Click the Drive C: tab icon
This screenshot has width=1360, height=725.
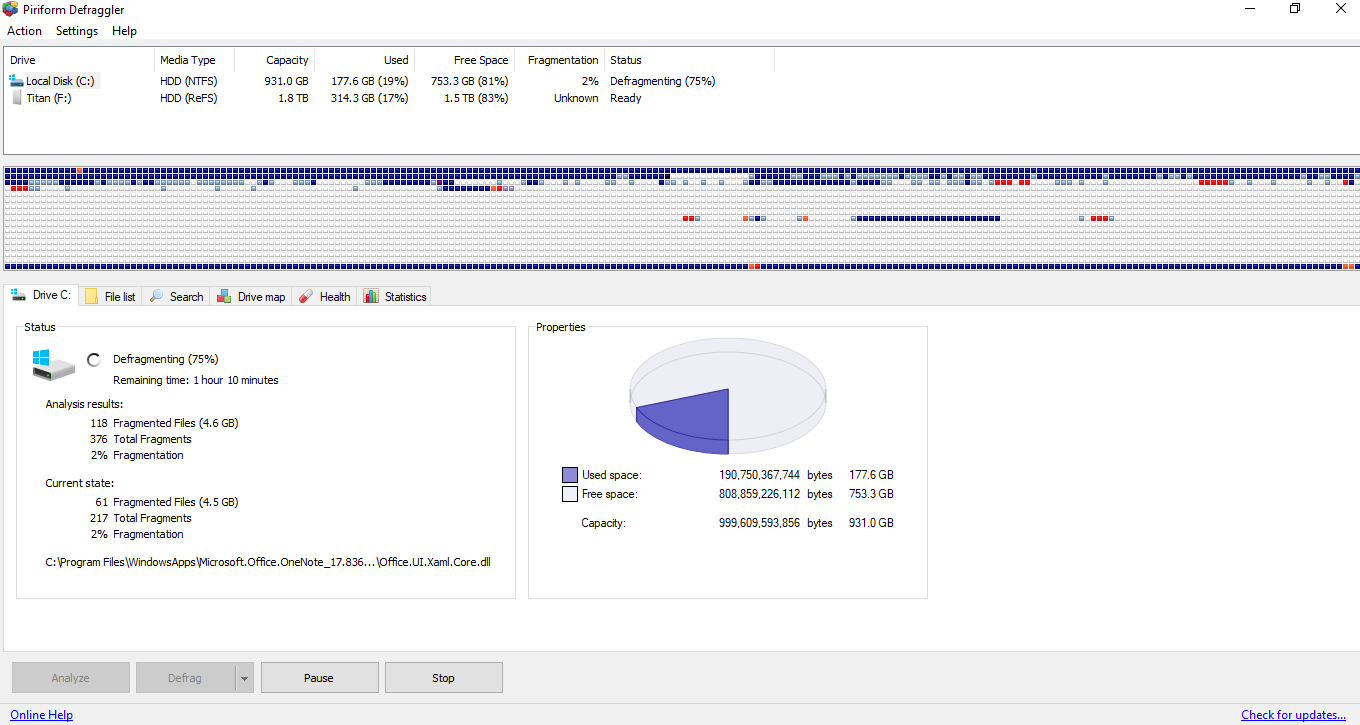tap(18, 295)
